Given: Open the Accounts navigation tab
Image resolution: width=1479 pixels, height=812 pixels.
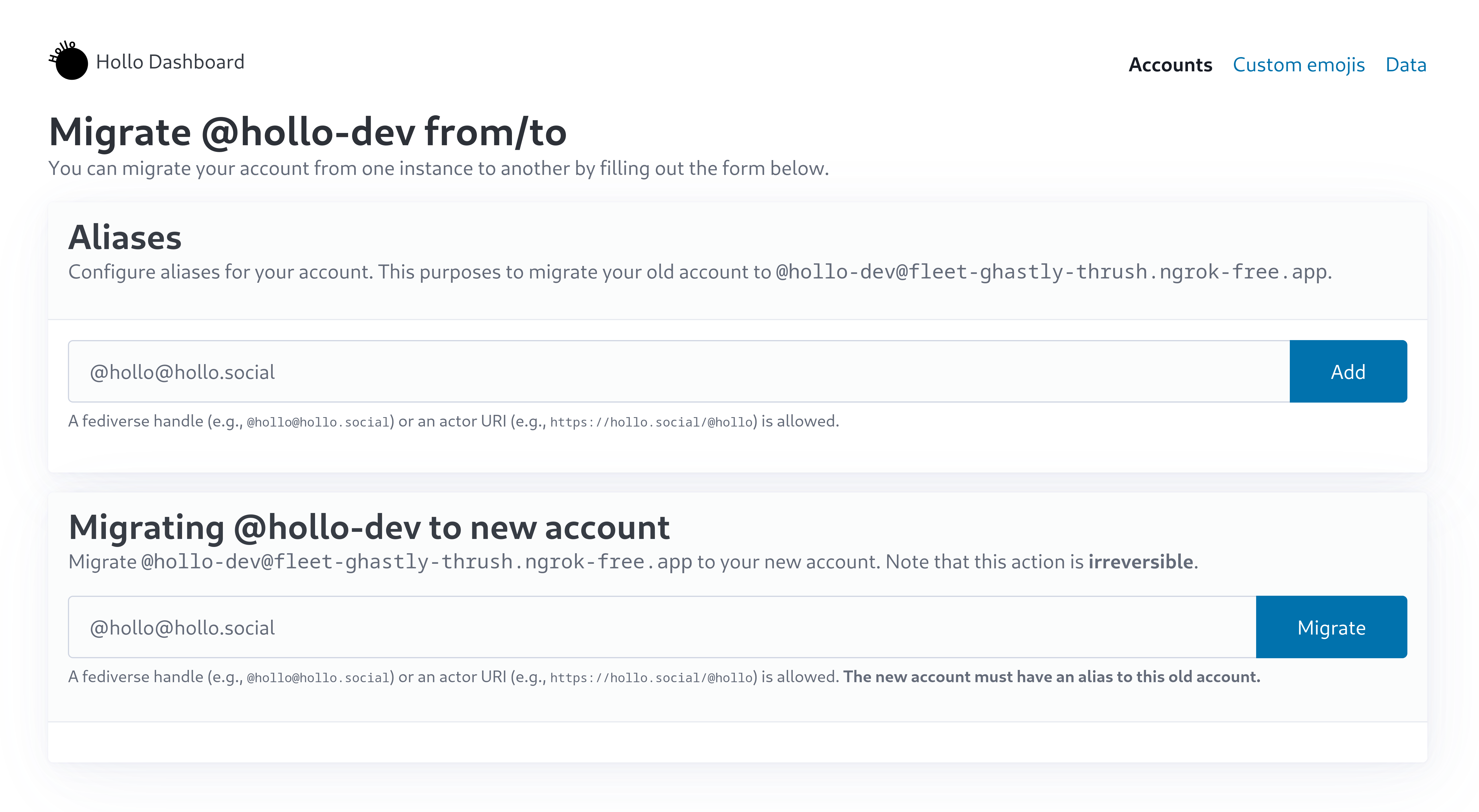Looking at the screenshot, I should 1170,65.
